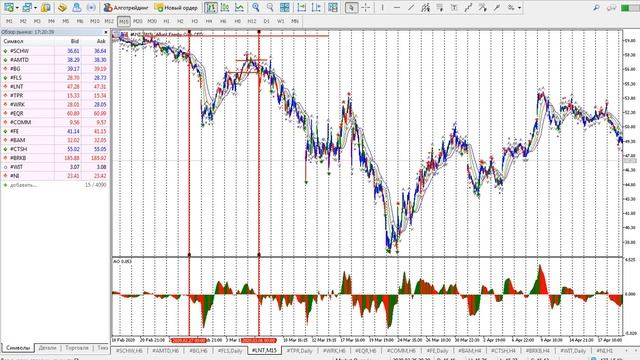The width and height of the screenshot is (640, 360).
Task: Sort by the Bid column header
Action: (x=75, y=41)
